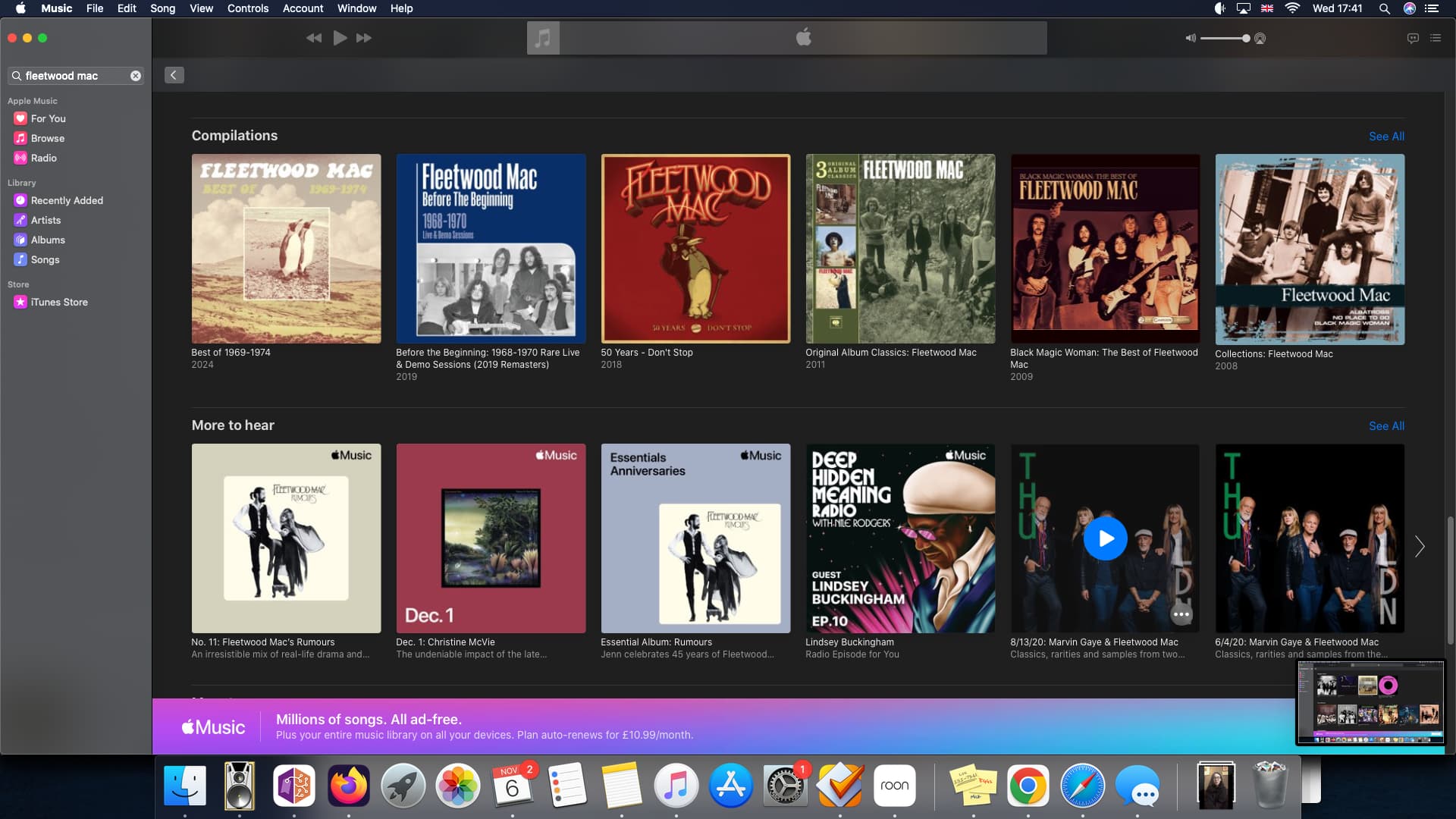Click the vertical scrollbar in Music

1450,580
